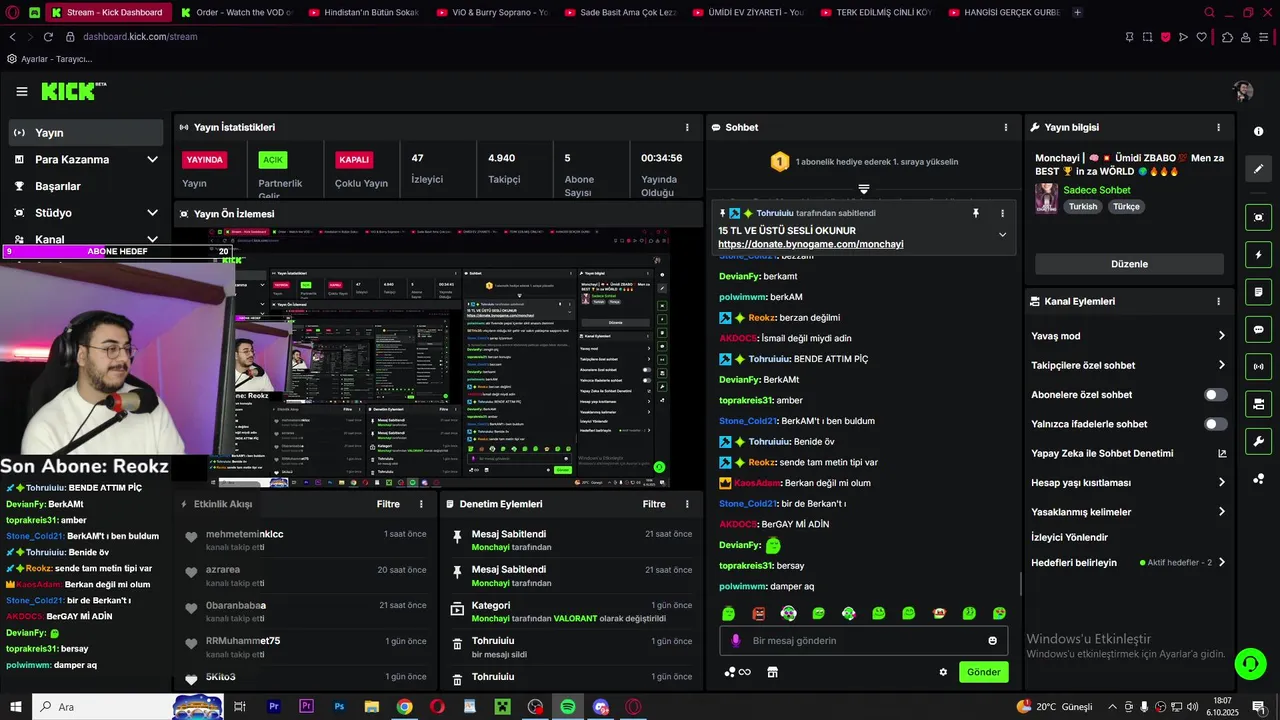Open Hedefleri belirleyin arrow

point(1222,562)
